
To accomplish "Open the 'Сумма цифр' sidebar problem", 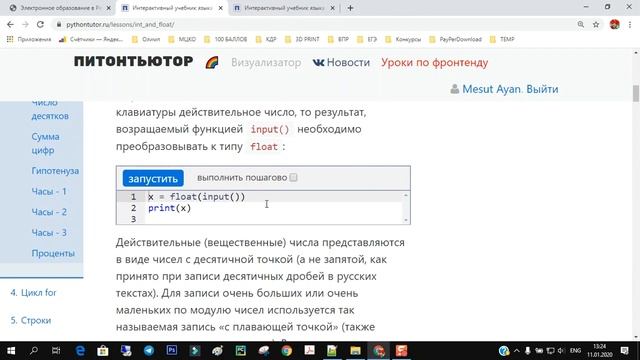I will (x=45, y=143).
